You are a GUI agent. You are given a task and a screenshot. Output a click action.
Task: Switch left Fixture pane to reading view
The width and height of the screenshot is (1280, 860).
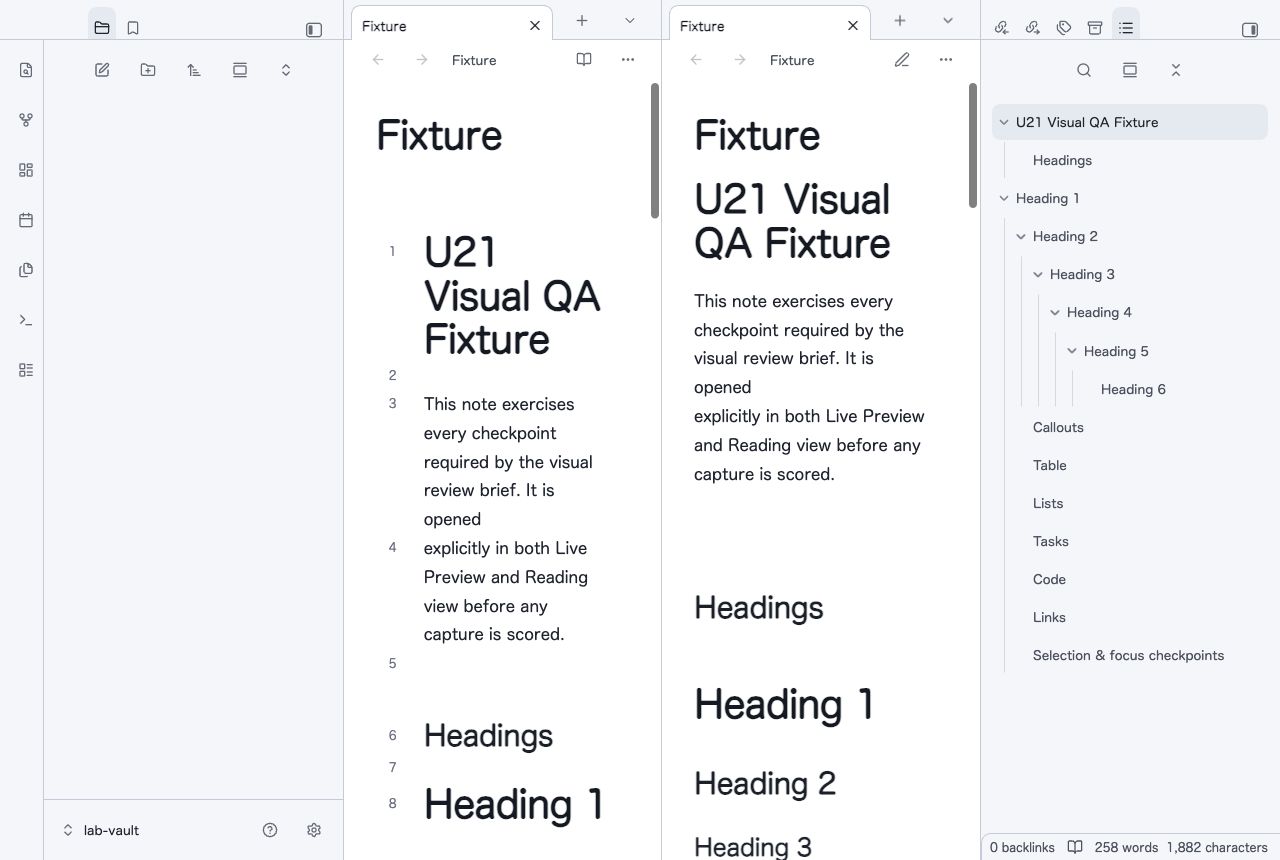(x=584, y=60)
